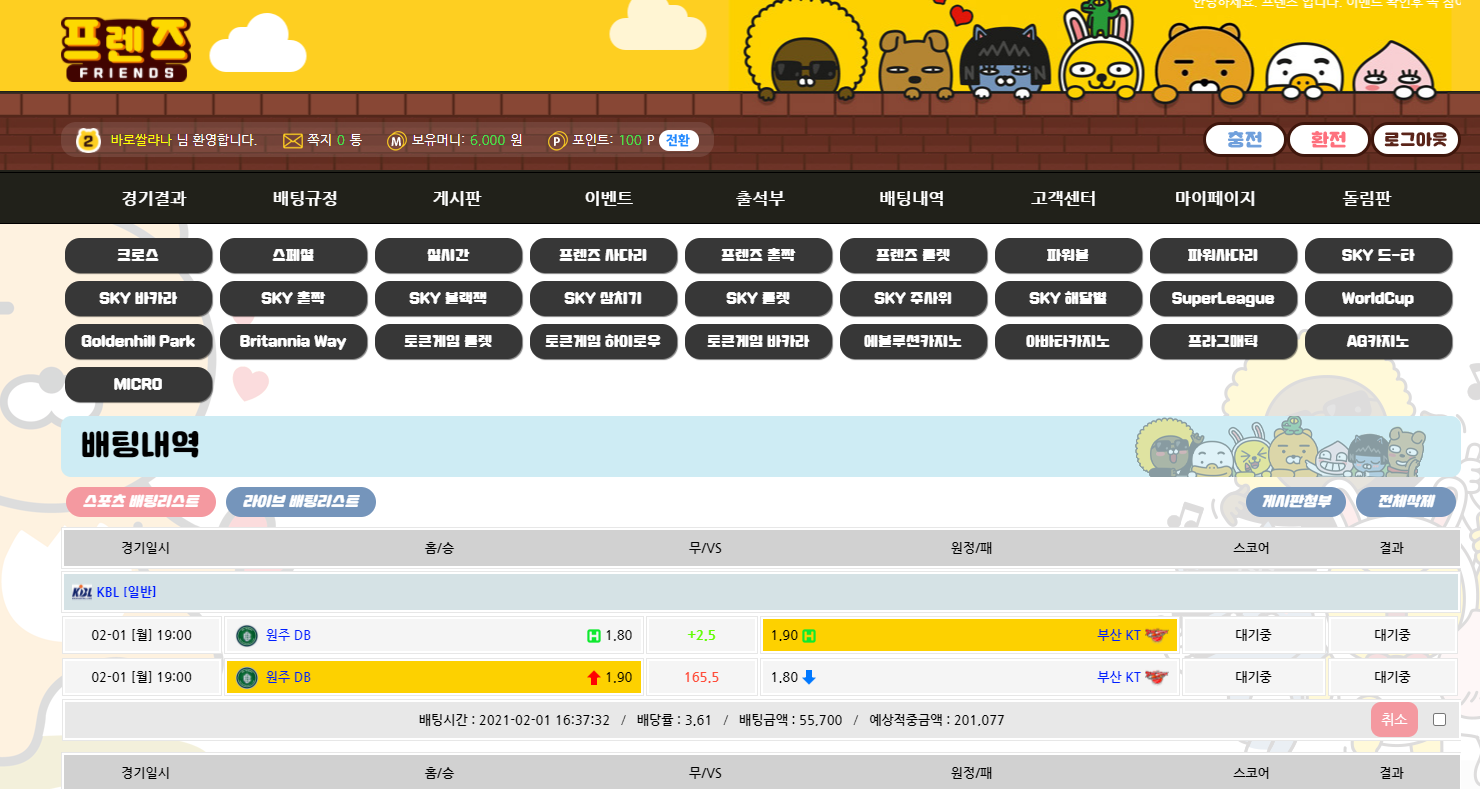Open the 파워볼 game category
This screenshot has height=789, width=1480.
click(x=1068, y=256)
